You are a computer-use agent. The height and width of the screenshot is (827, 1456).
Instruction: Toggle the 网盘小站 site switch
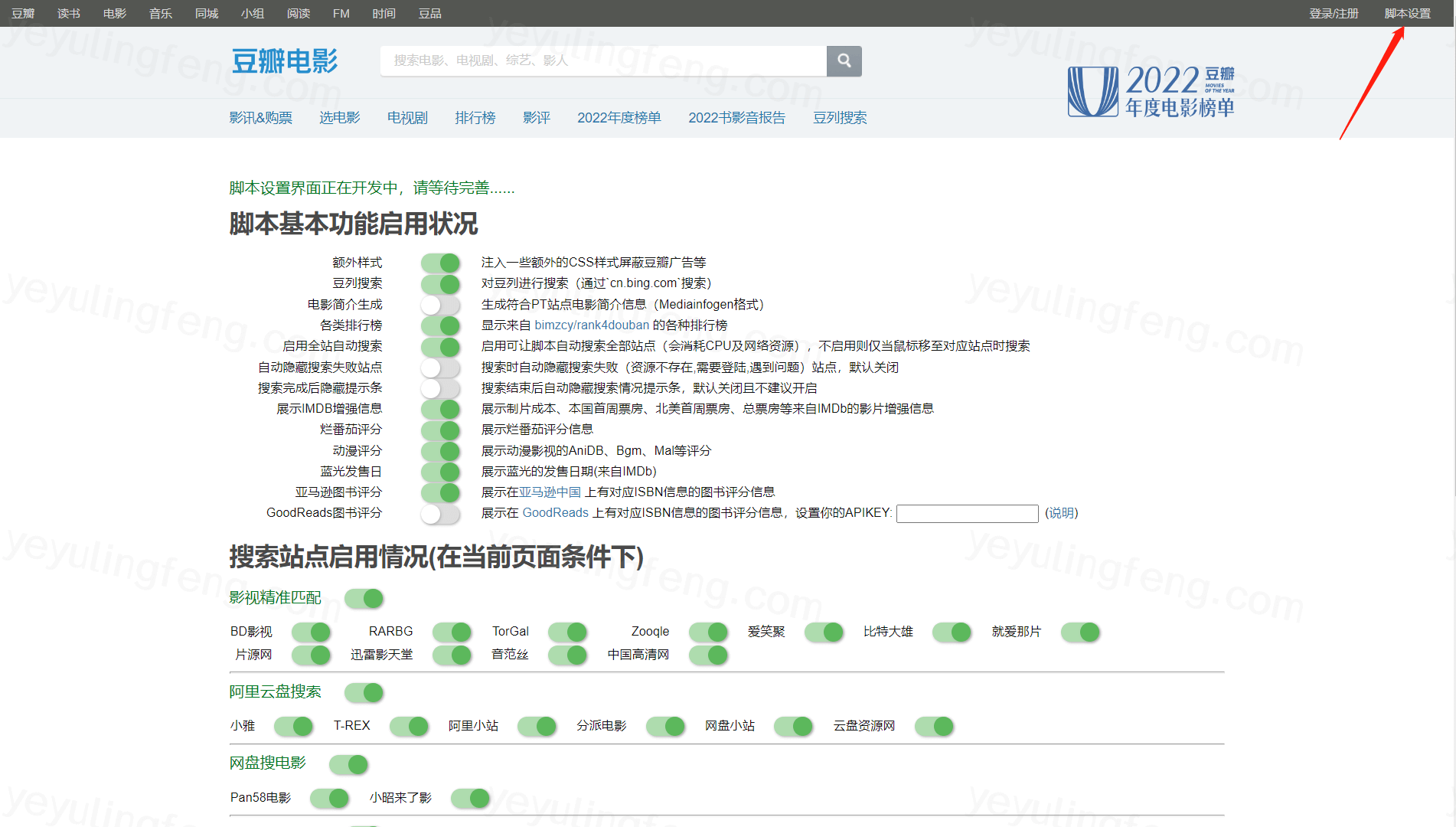click(x=793, y=726)
